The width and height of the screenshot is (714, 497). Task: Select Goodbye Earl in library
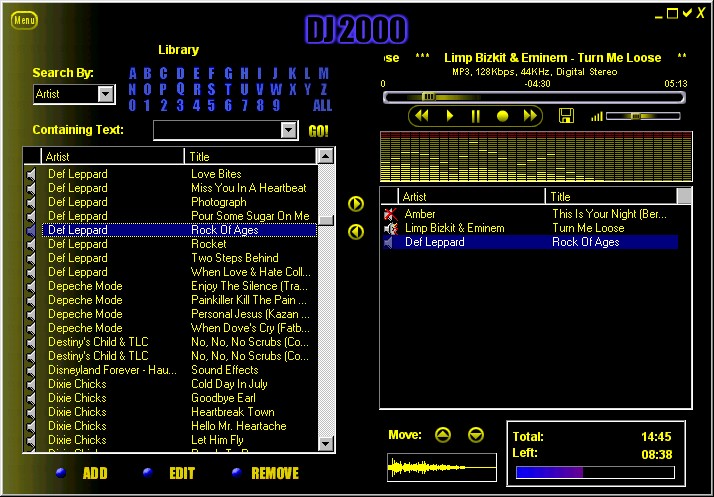coord(179,398)
